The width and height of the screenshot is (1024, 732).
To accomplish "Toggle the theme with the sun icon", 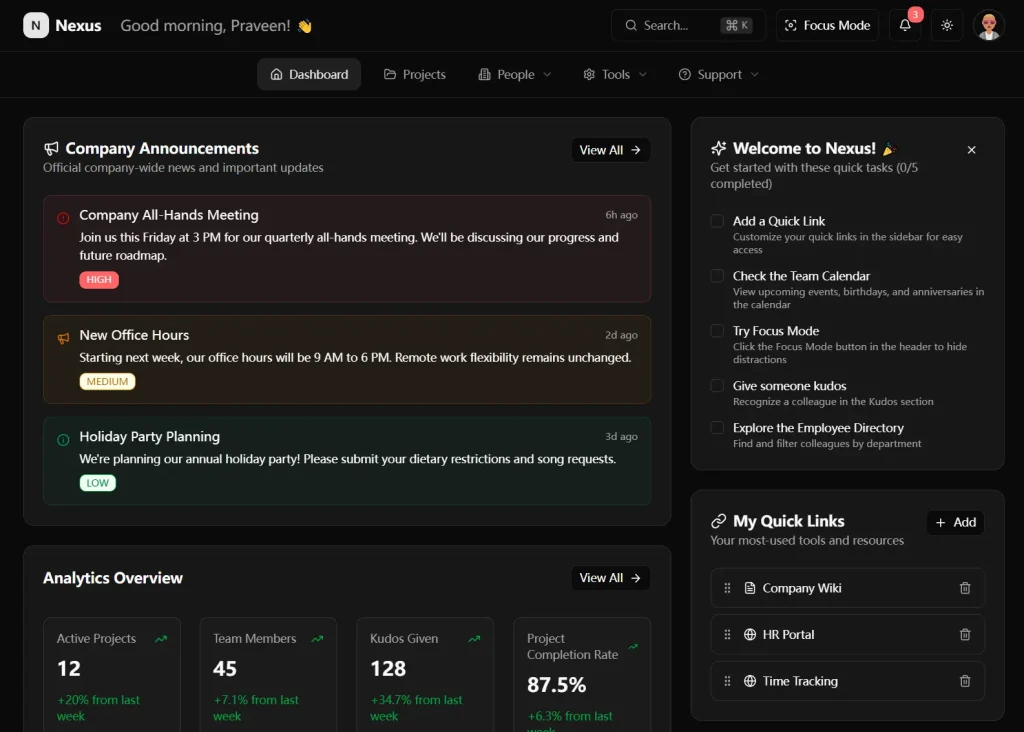I will coord(946,25).
